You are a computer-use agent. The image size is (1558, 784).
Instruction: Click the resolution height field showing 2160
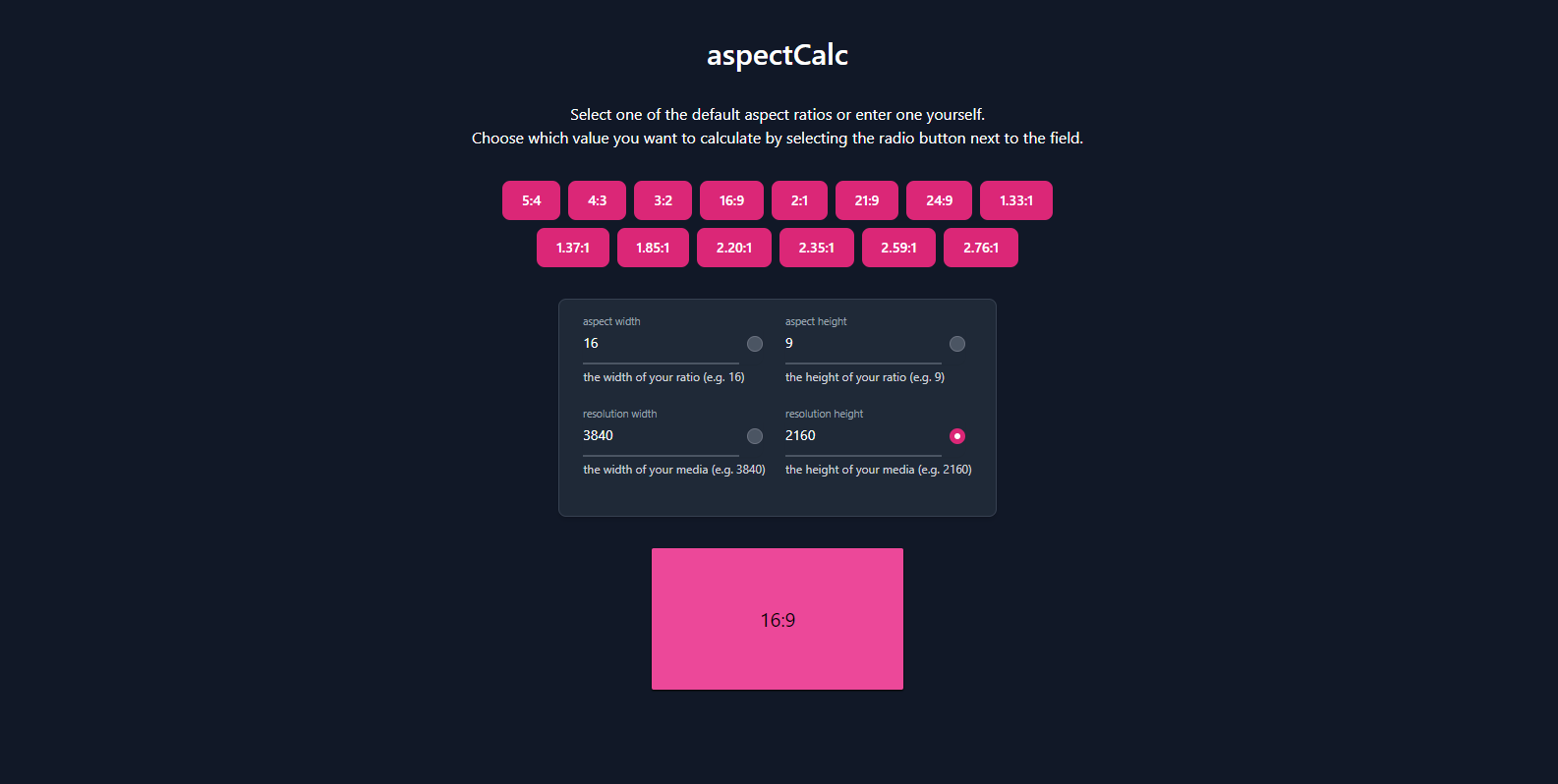point(863,436)
